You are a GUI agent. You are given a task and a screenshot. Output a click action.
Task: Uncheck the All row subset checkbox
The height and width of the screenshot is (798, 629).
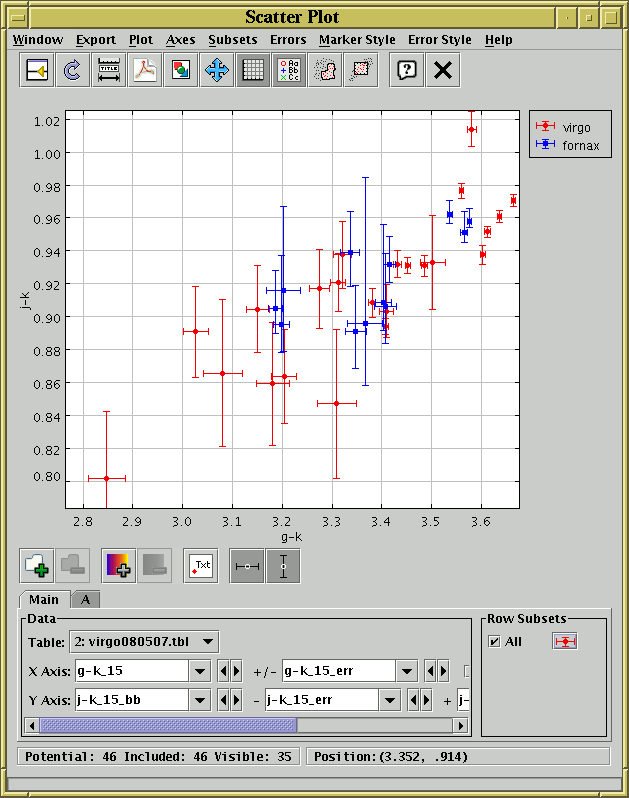pyautogui.click(x=494, y=641)
